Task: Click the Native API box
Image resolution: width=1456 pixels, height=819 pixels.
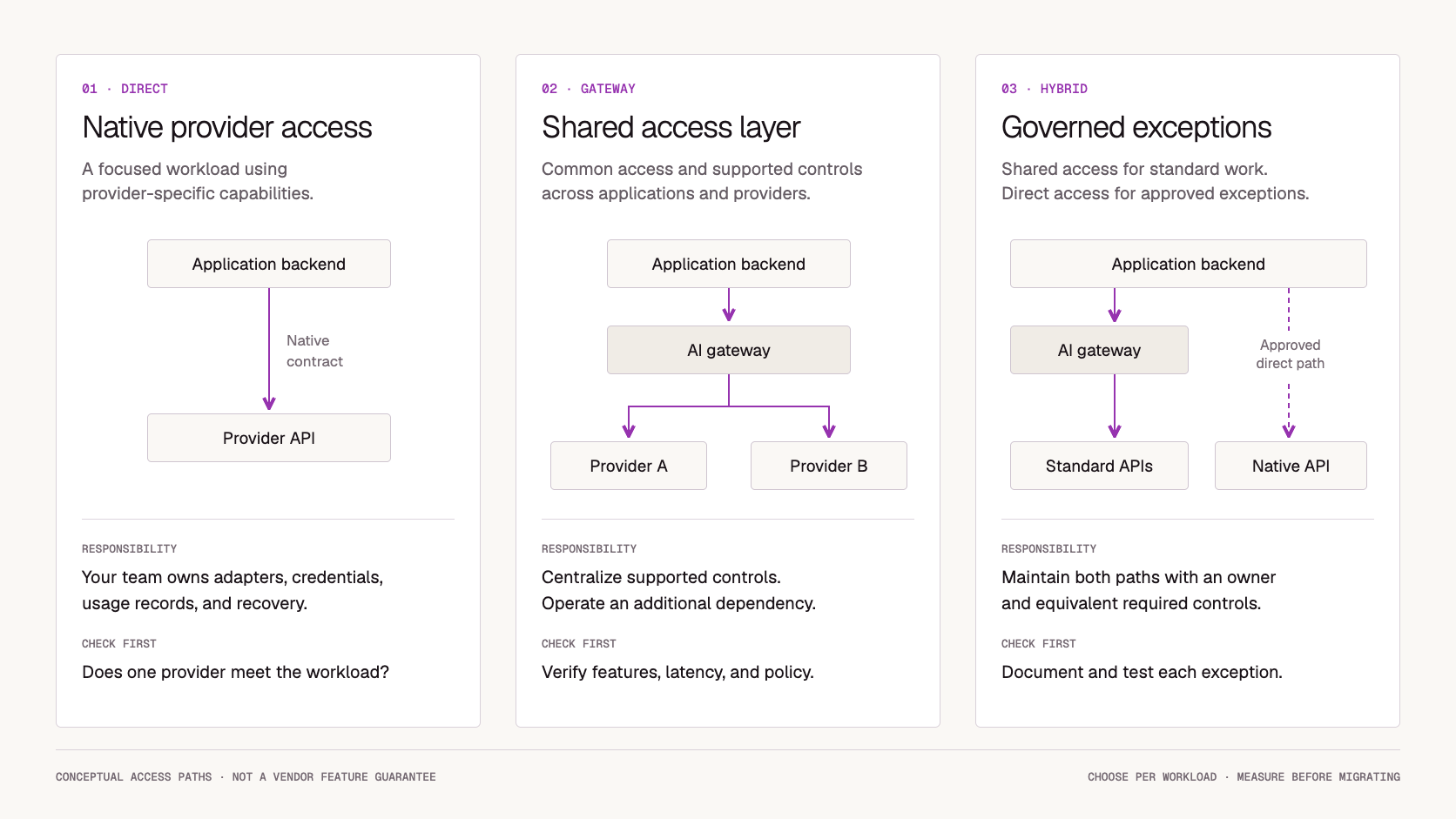Action: 1291,466
